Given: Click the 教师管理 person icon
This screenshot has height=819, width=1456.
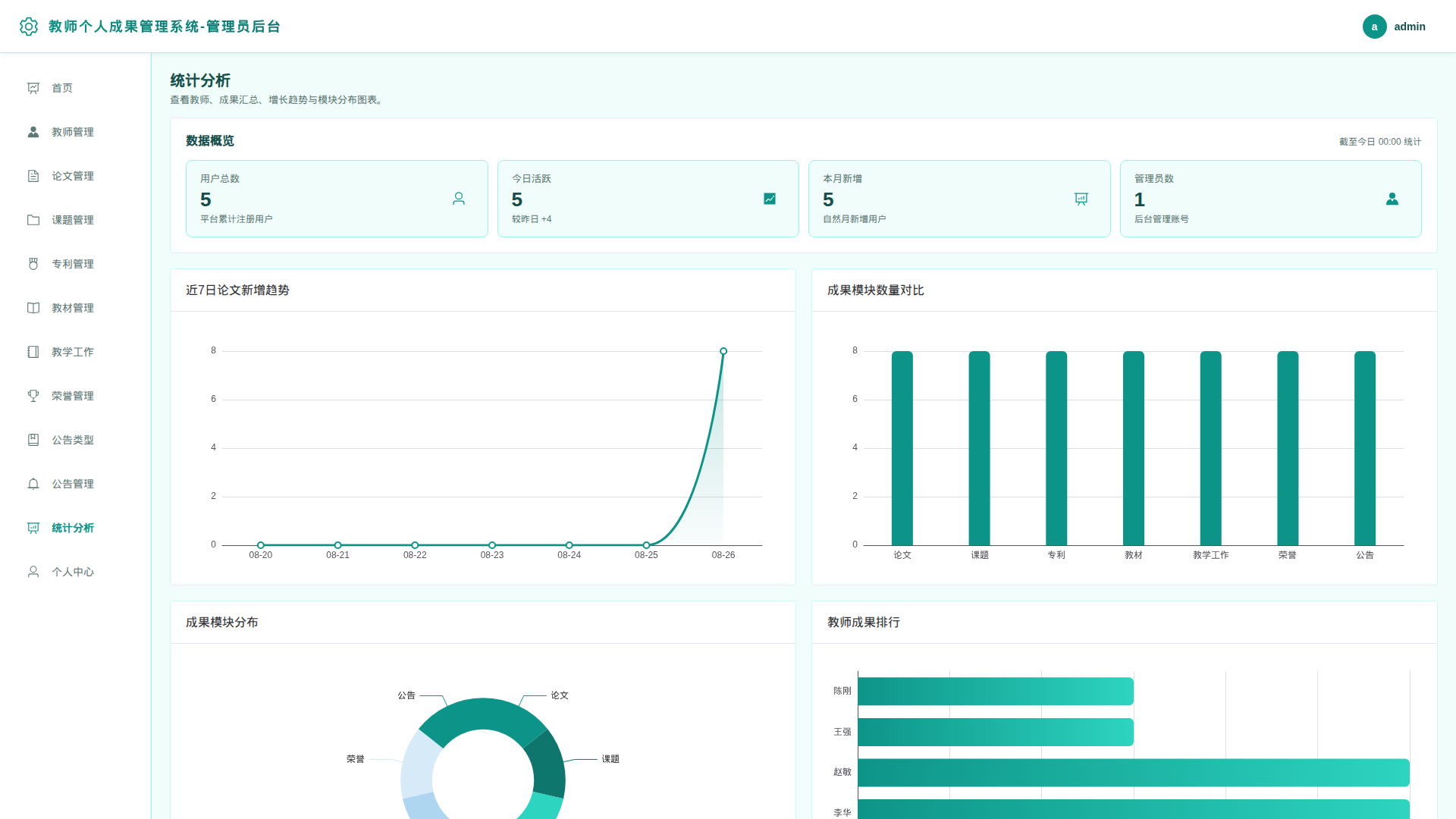Looking at the screenshot, I should click(x=33, y=132).
